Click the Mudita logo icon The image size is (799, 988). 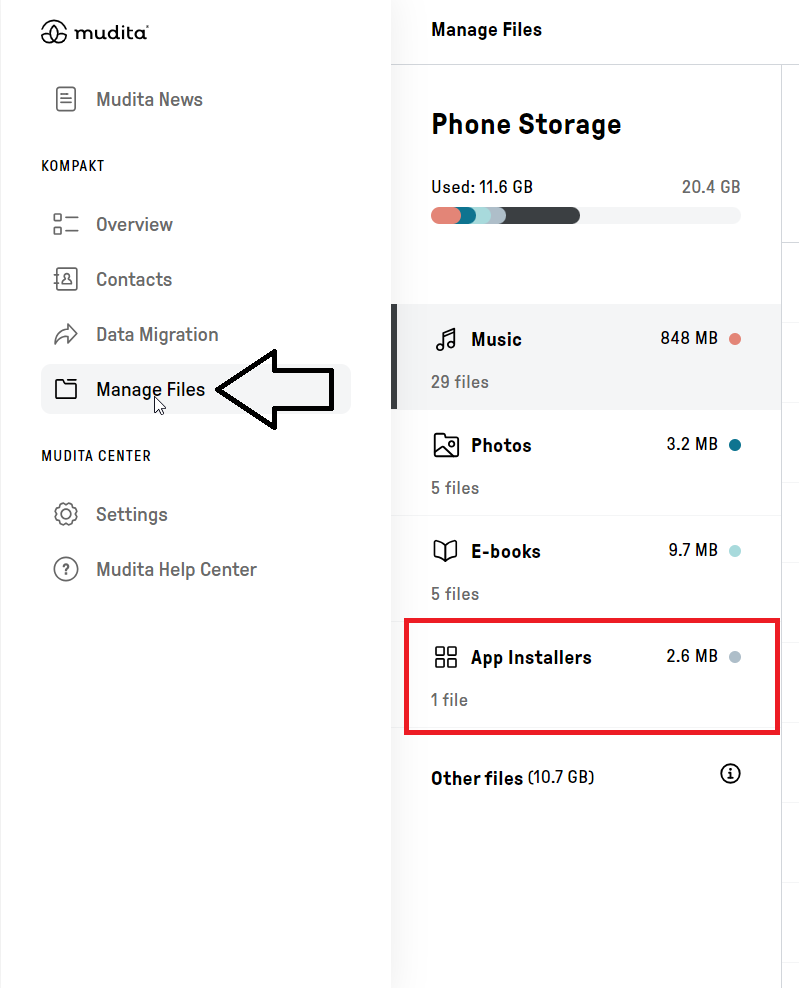tap(54, 33)
